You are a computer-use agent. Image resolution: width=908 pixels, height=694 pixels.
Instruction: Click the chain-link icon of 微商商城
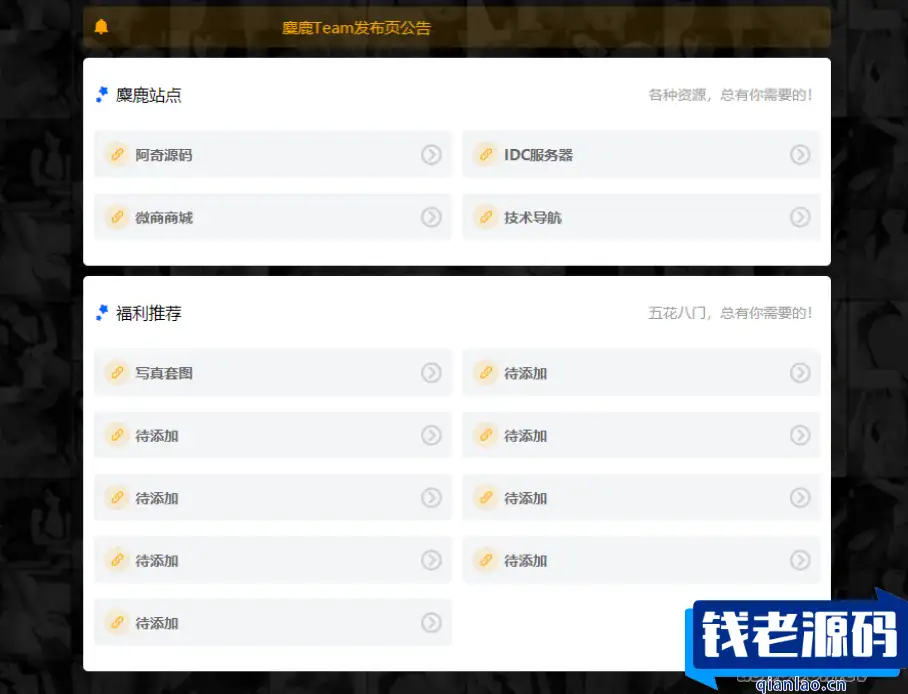117,217
